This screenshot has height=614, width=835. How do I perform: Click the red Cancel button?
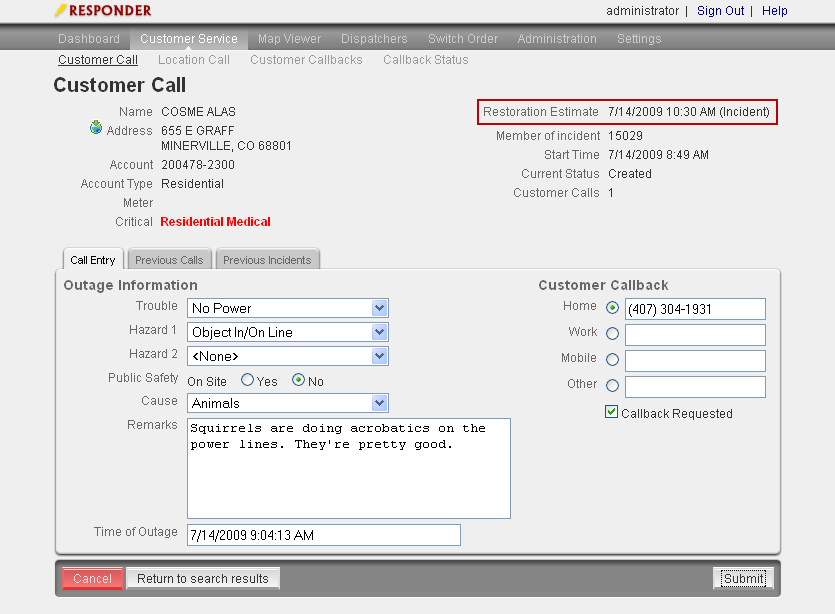[x=93, y=578]
